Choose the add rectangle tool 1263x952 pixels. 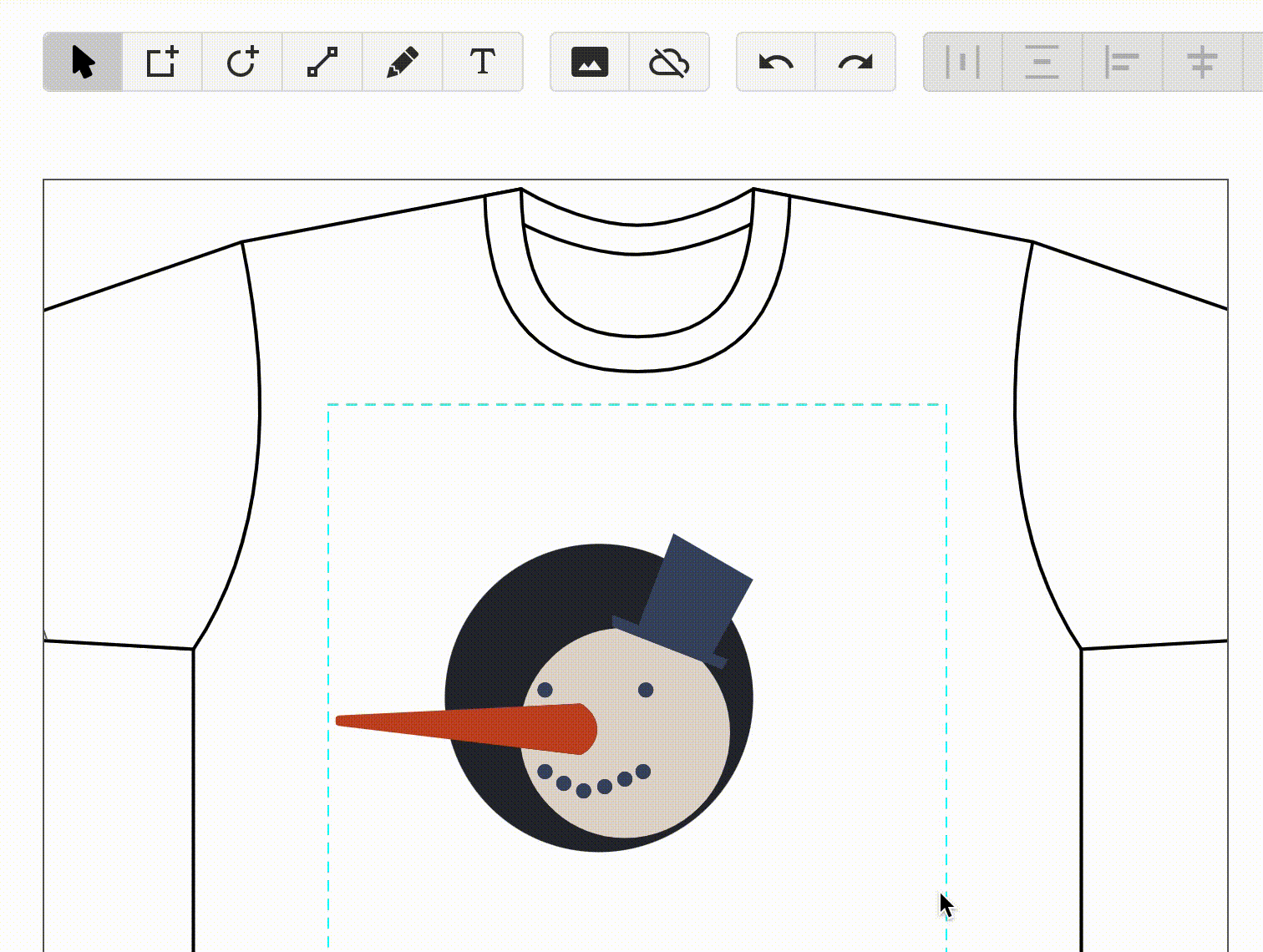(162, 63)
